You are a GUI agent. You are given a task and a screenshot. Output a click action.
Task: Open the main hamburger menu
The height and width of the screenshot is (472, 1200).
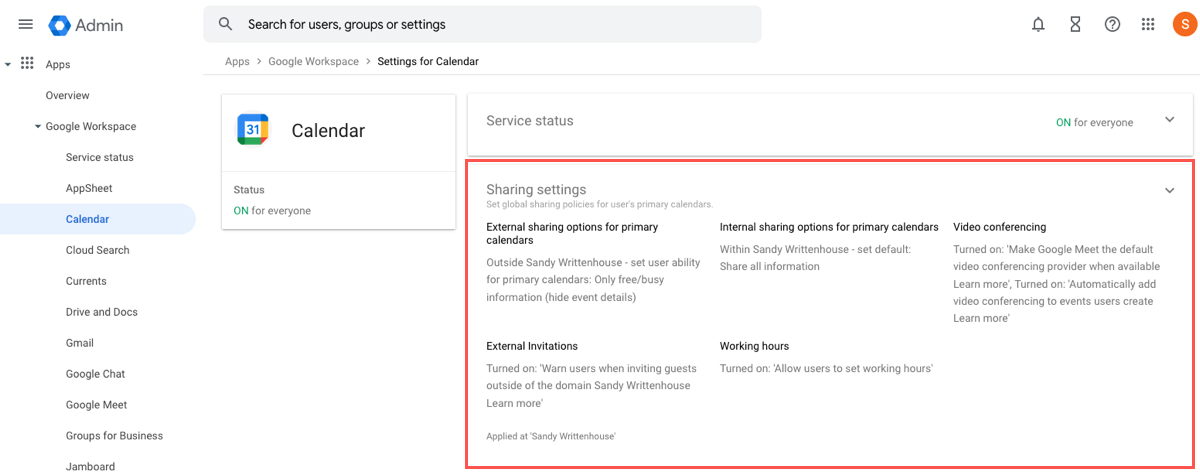[26, 24]
